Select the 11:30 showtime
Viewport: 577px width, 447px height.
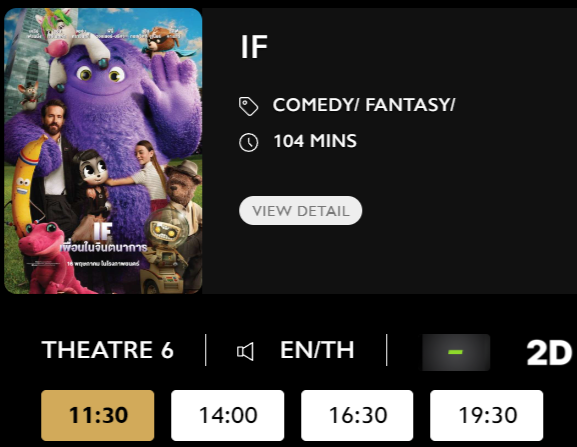click(98, 415)
